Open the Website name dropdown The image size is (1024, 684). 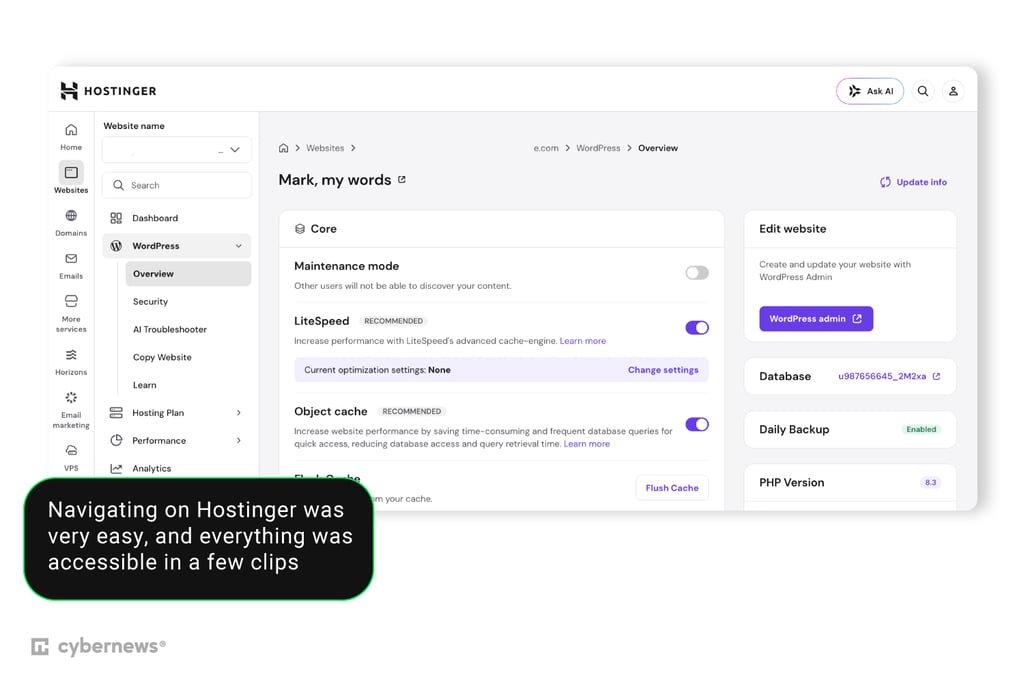point(177,150)
